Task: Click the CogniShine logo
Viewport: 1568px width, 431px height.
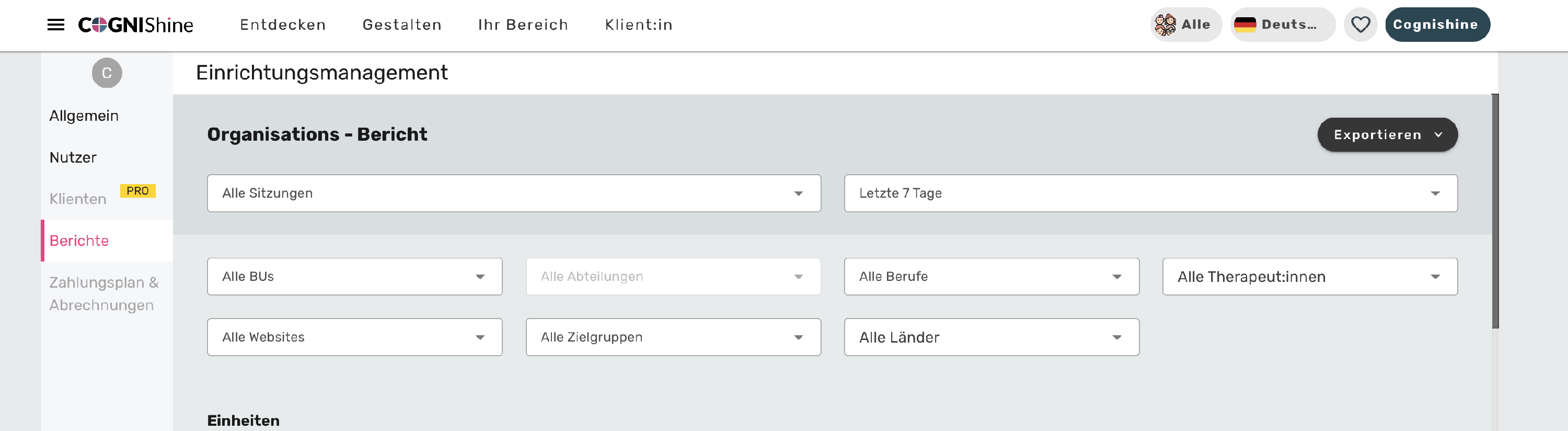Action: (136, 25)
